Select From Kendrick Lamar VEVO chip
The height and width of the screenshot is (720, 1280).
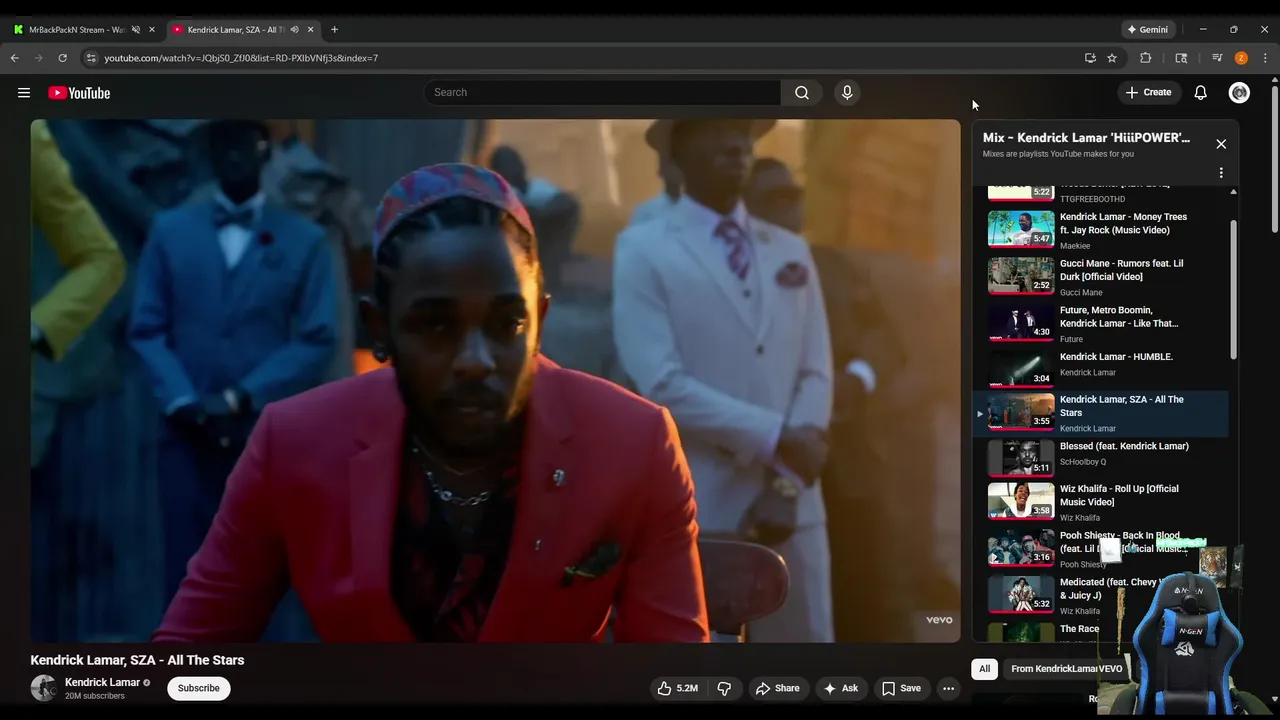point(1066,669)
